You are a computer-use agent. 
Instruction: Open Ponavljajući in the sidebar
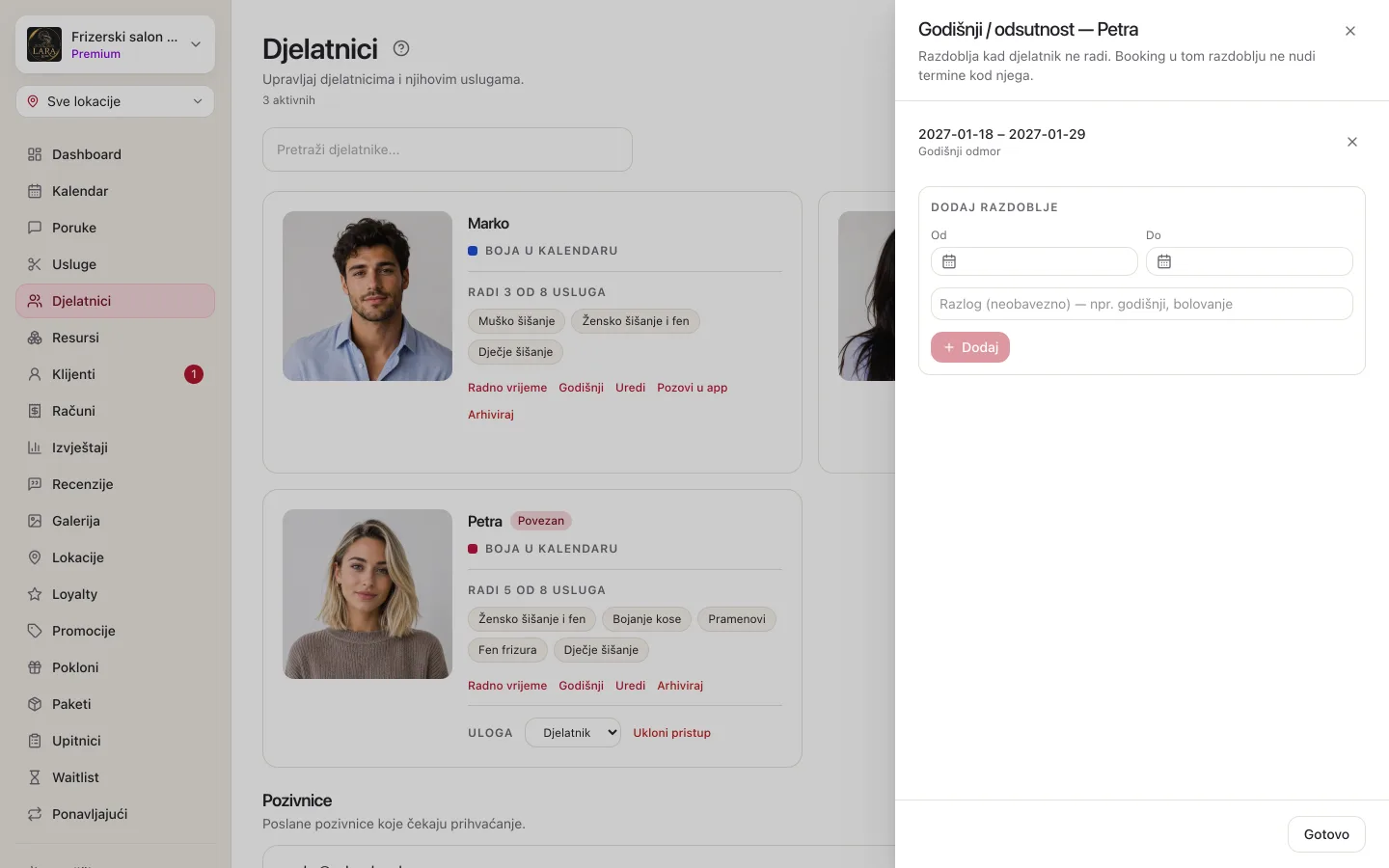point(115,814)
